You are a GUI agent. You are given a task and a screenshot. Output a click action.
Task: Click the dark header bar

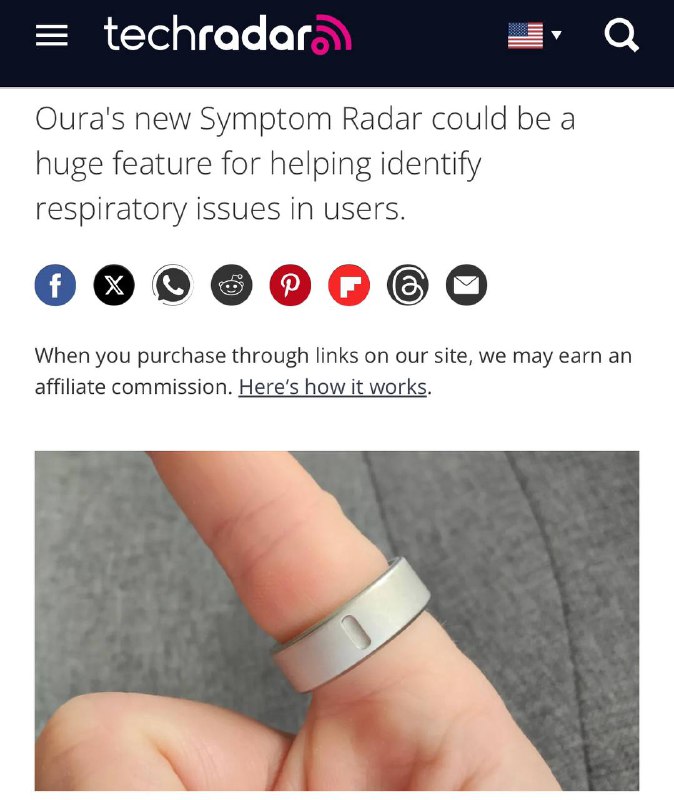(337, 43)
